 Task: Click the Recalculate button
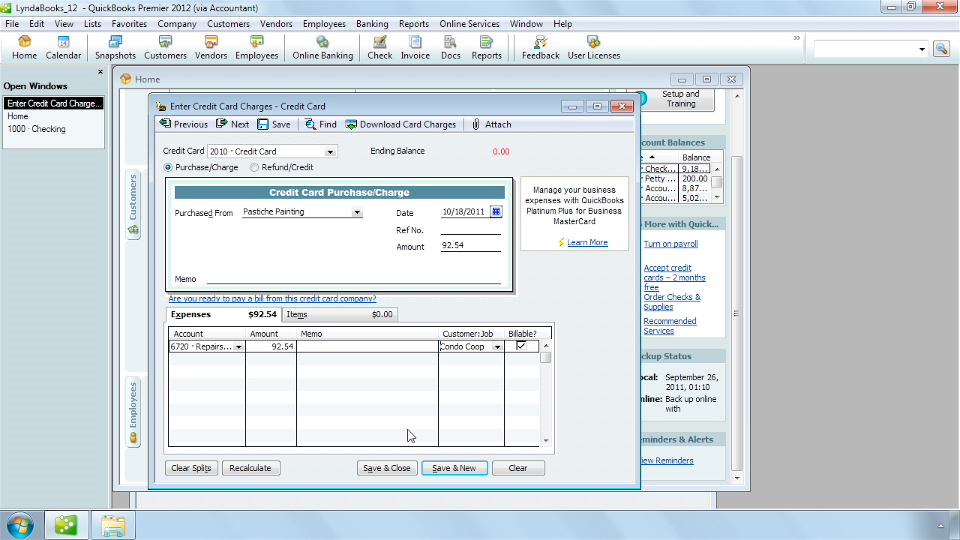(x=250, y=468)
